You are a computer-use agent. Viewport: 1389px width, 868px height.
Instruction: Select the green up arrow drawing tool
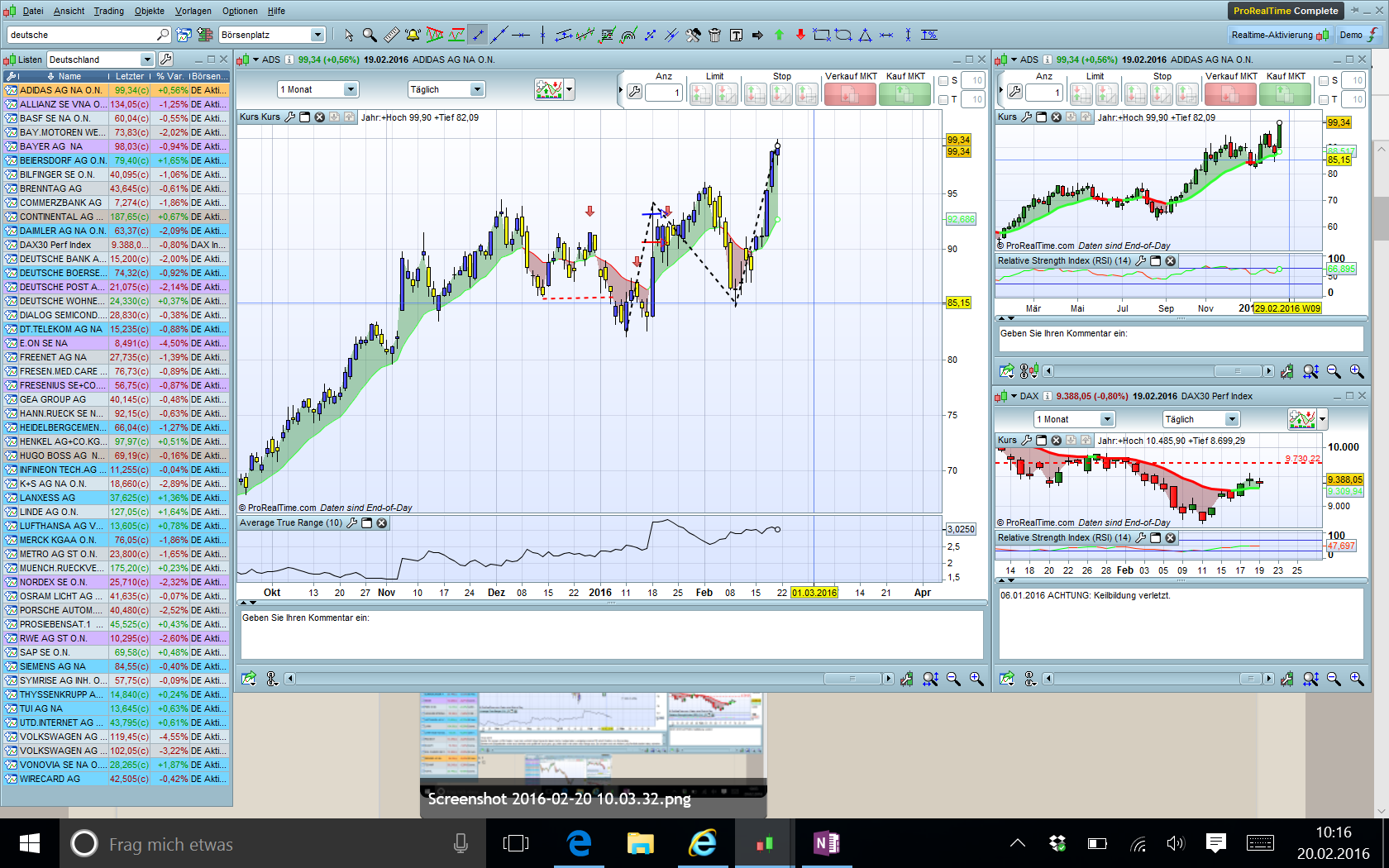779,35
